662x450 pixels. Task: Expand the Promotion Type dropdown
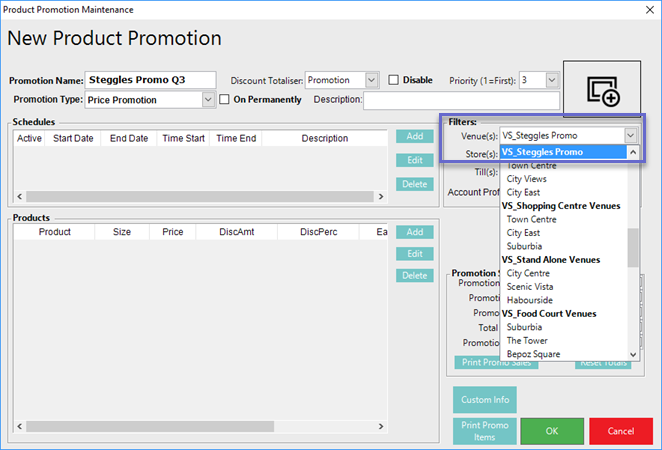point(208,100)
